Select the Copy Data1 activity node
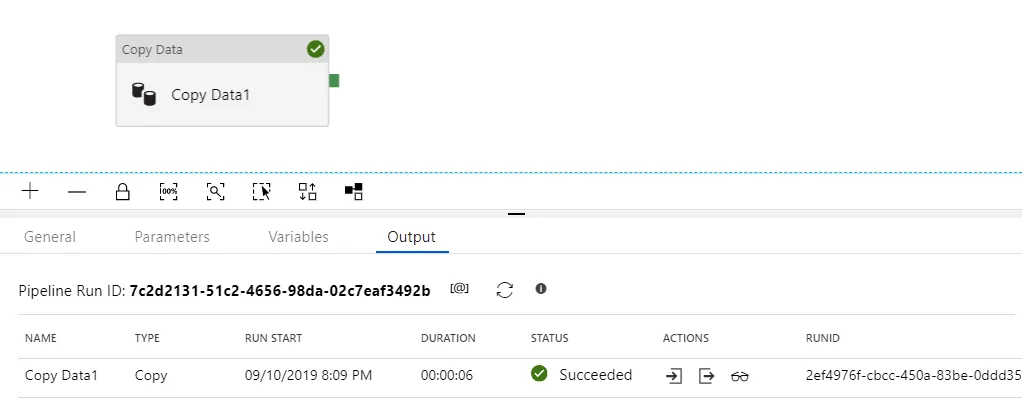 222,94
